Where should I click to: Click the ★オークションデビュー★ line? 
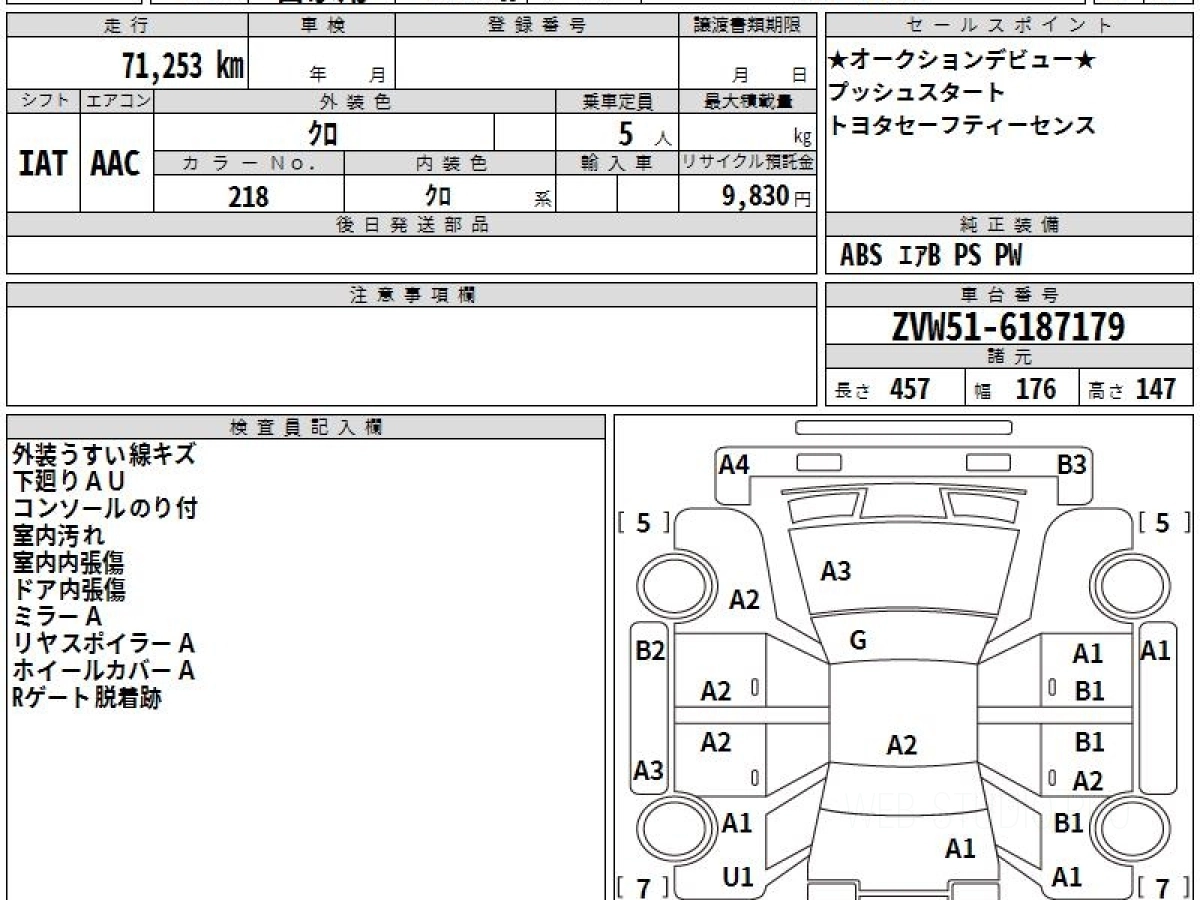pyautogui.click(x=961, y=61)
